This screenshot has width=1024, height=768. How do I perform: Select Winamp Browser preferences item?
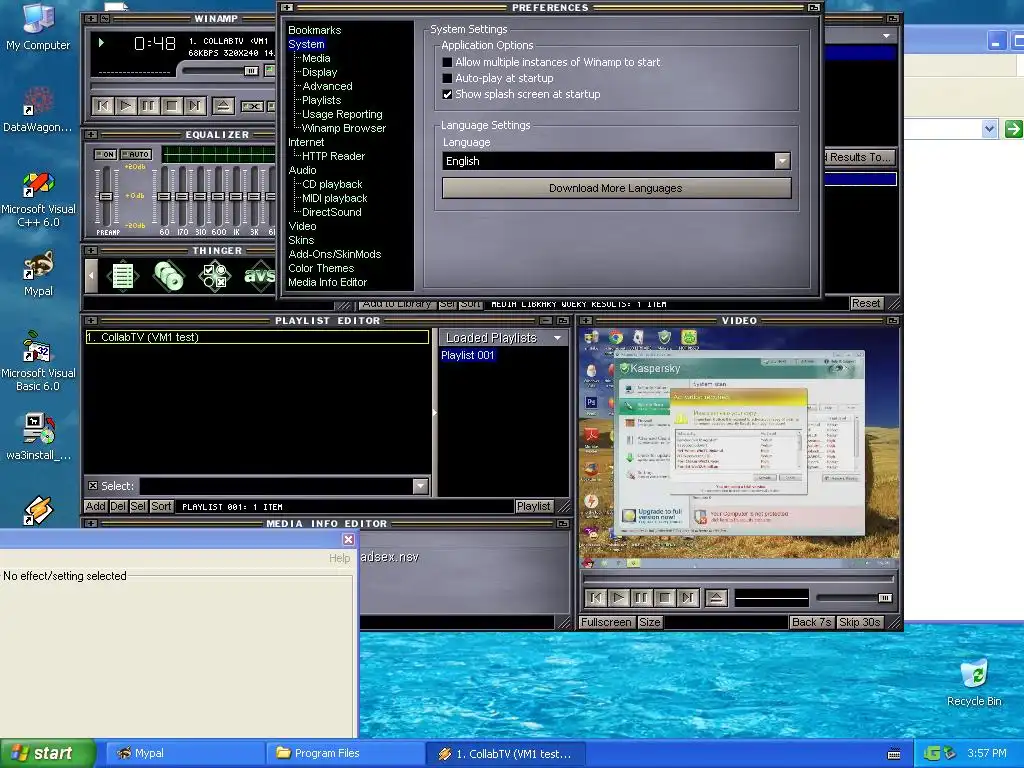coord(344,129)
